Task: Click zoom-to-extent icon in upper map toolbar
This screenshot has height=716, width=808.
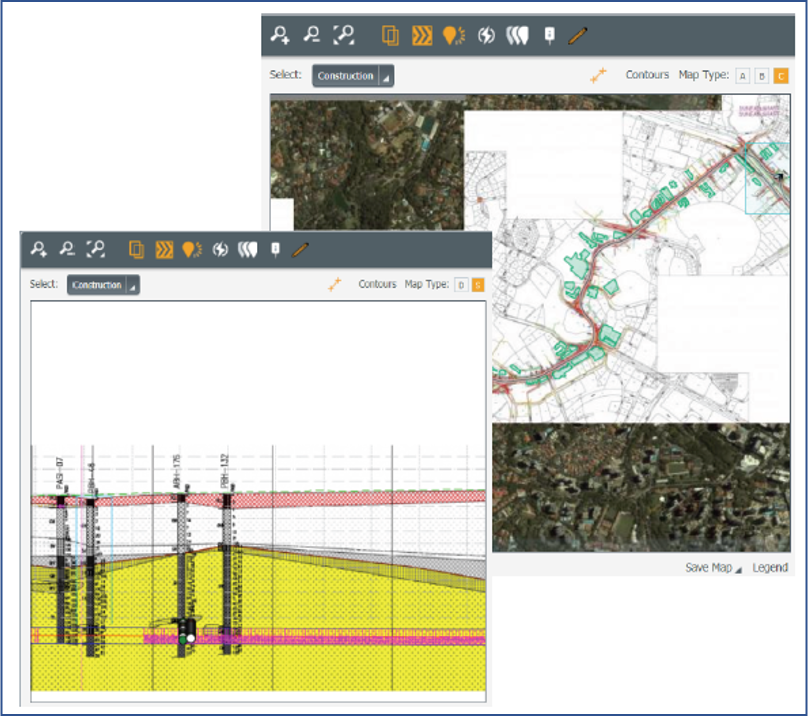Action: pos(344,35)
